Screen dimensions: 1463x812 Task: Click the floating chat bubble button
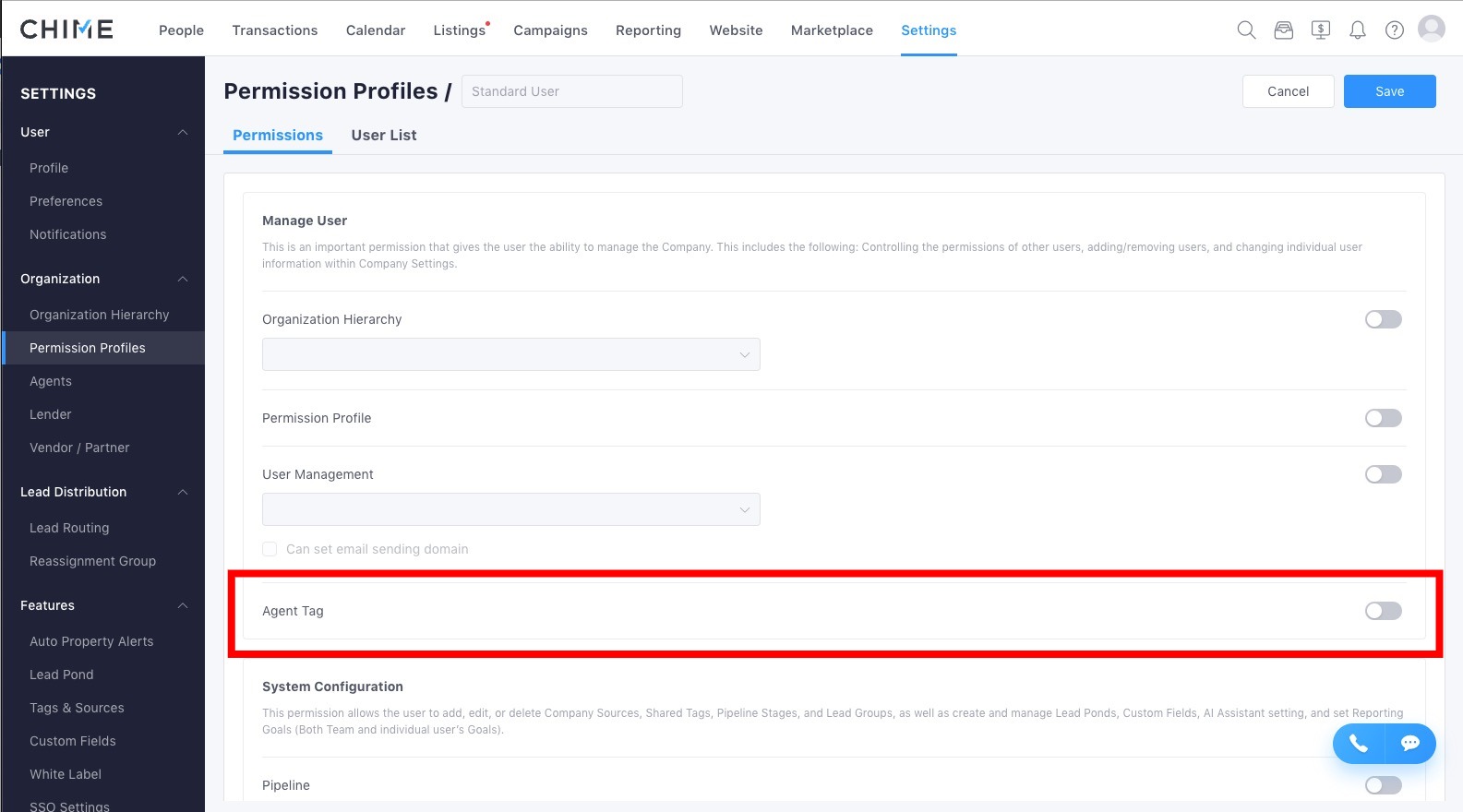coord(1410,744)
